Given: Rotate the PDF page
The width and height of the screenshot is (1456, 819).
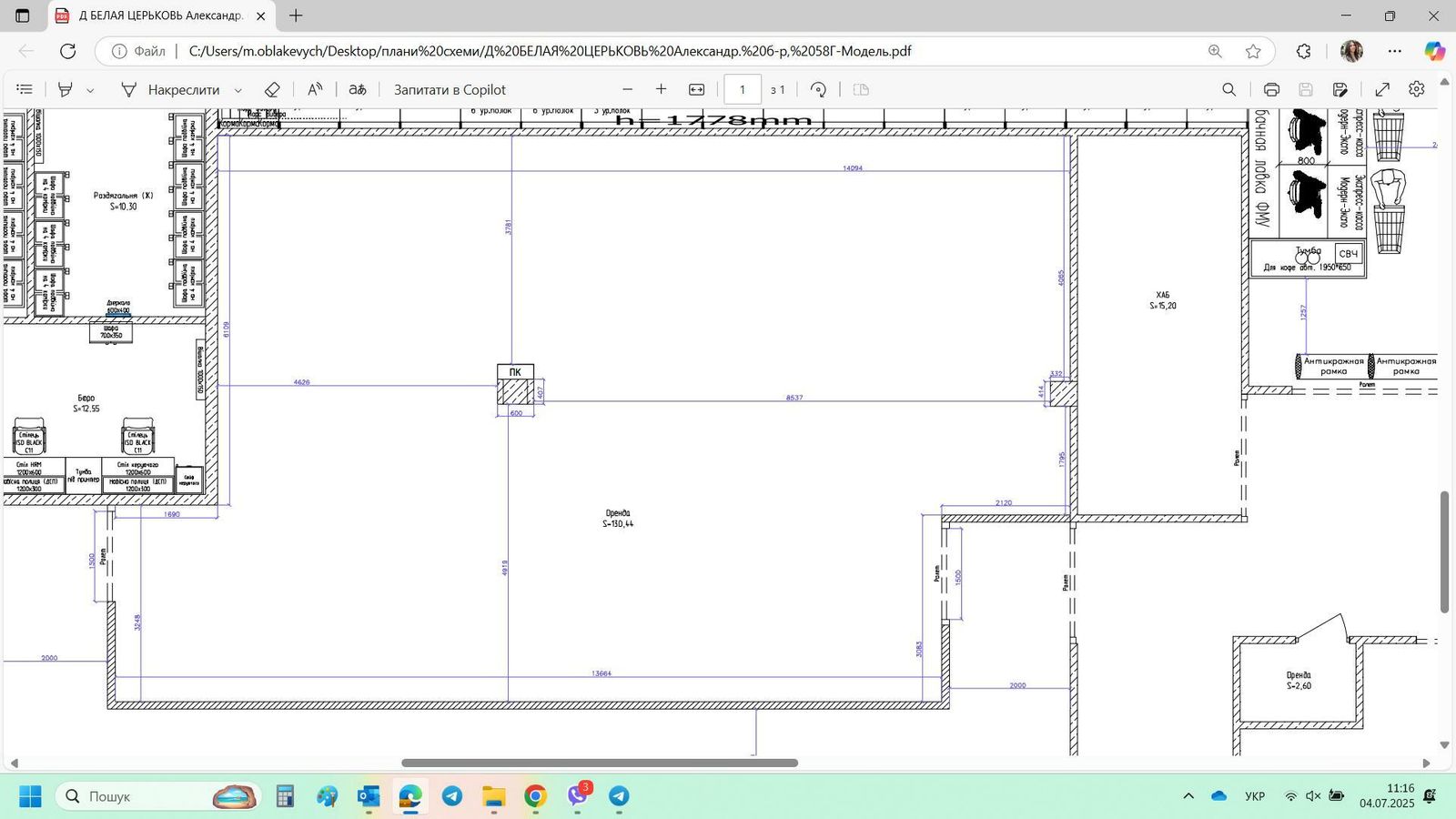Looking at the screenshot, I should pyautogui.click(x=818, y=89).
